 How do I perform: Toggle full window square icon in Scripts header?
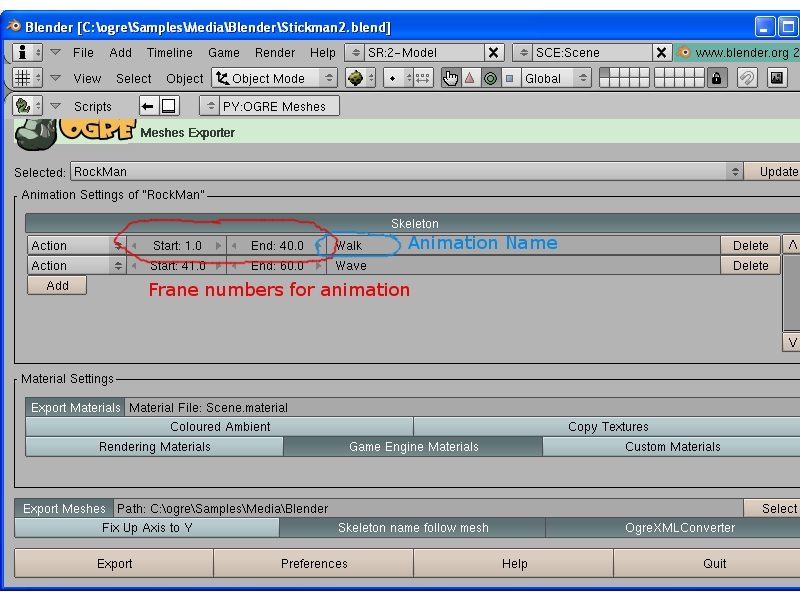[x=168, y=106]
